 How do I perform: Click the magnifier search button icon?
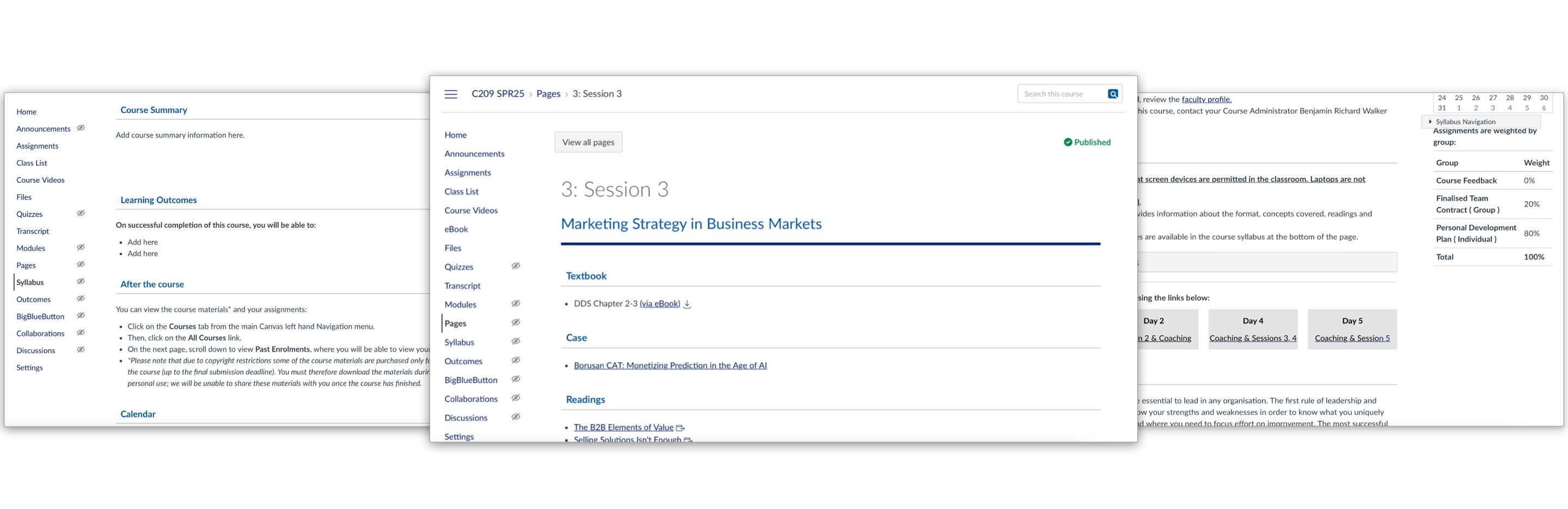pyautogui.click(x=1113, y=94)
